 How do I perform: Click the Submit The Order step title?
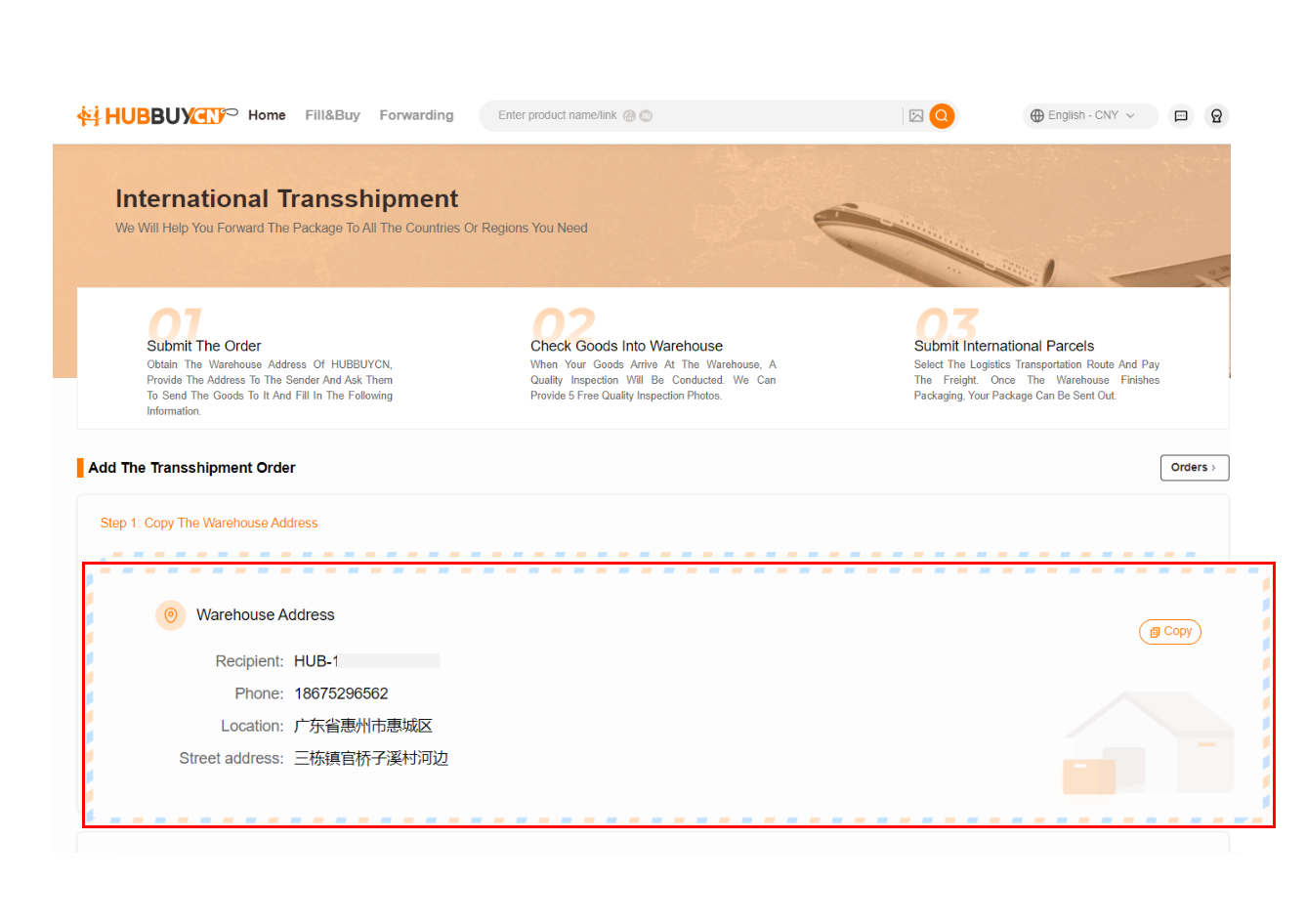pos(204,346)
